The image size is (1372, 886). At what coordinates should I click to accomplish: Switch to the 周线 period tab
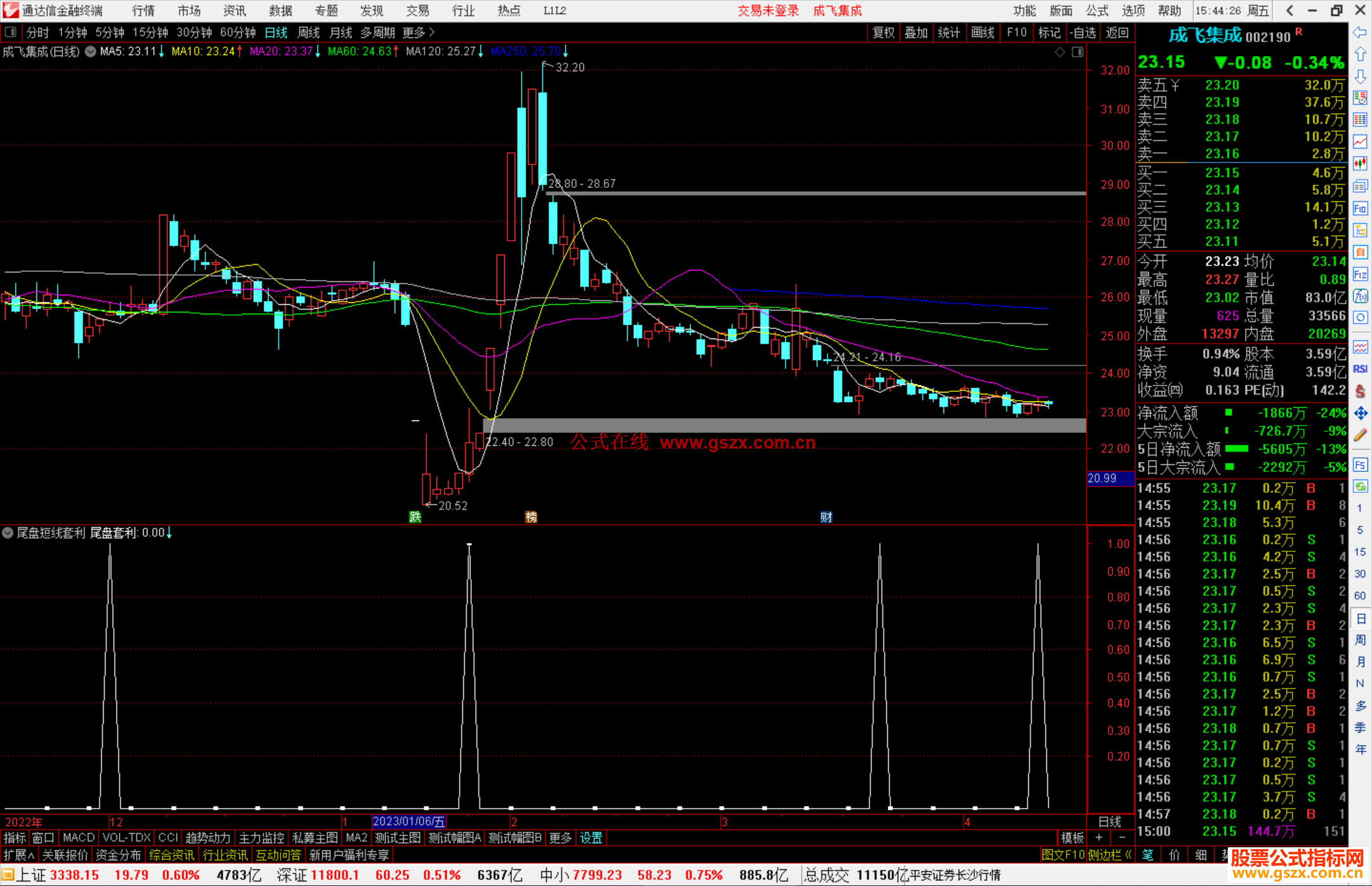pyautogui.click(x=309, y=32)
